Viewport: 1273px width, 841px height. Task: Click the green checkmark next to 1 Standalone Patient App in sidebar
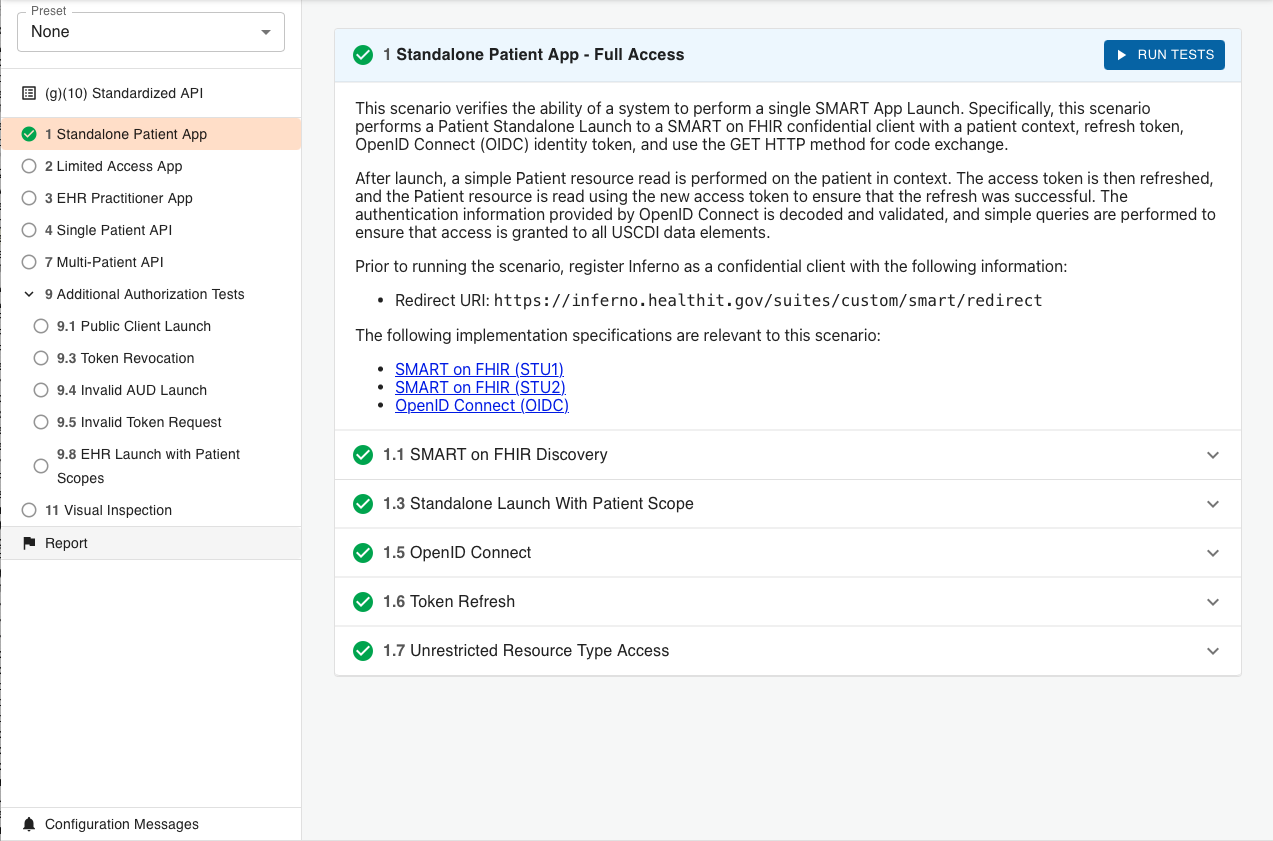(29, 134)
